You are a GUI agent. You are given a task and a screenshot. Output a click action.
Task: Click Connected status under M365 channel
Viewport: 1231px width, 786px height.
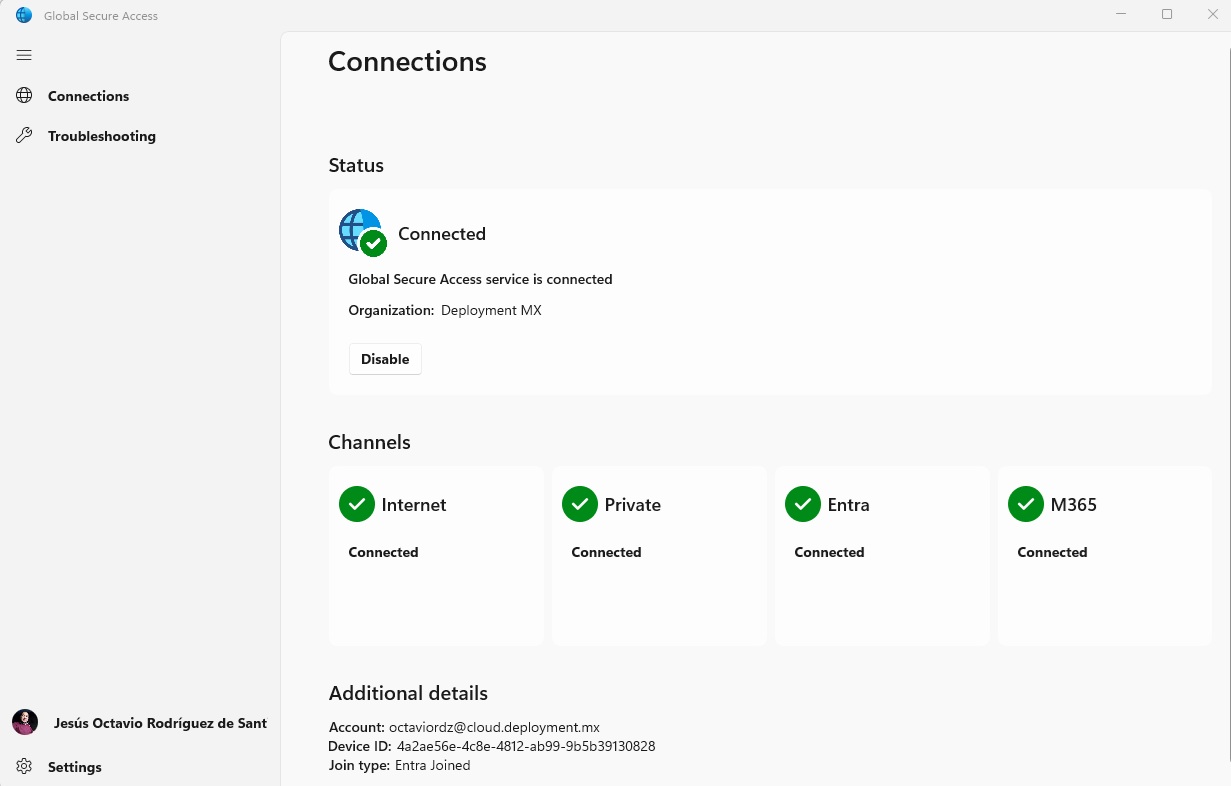1052,552
